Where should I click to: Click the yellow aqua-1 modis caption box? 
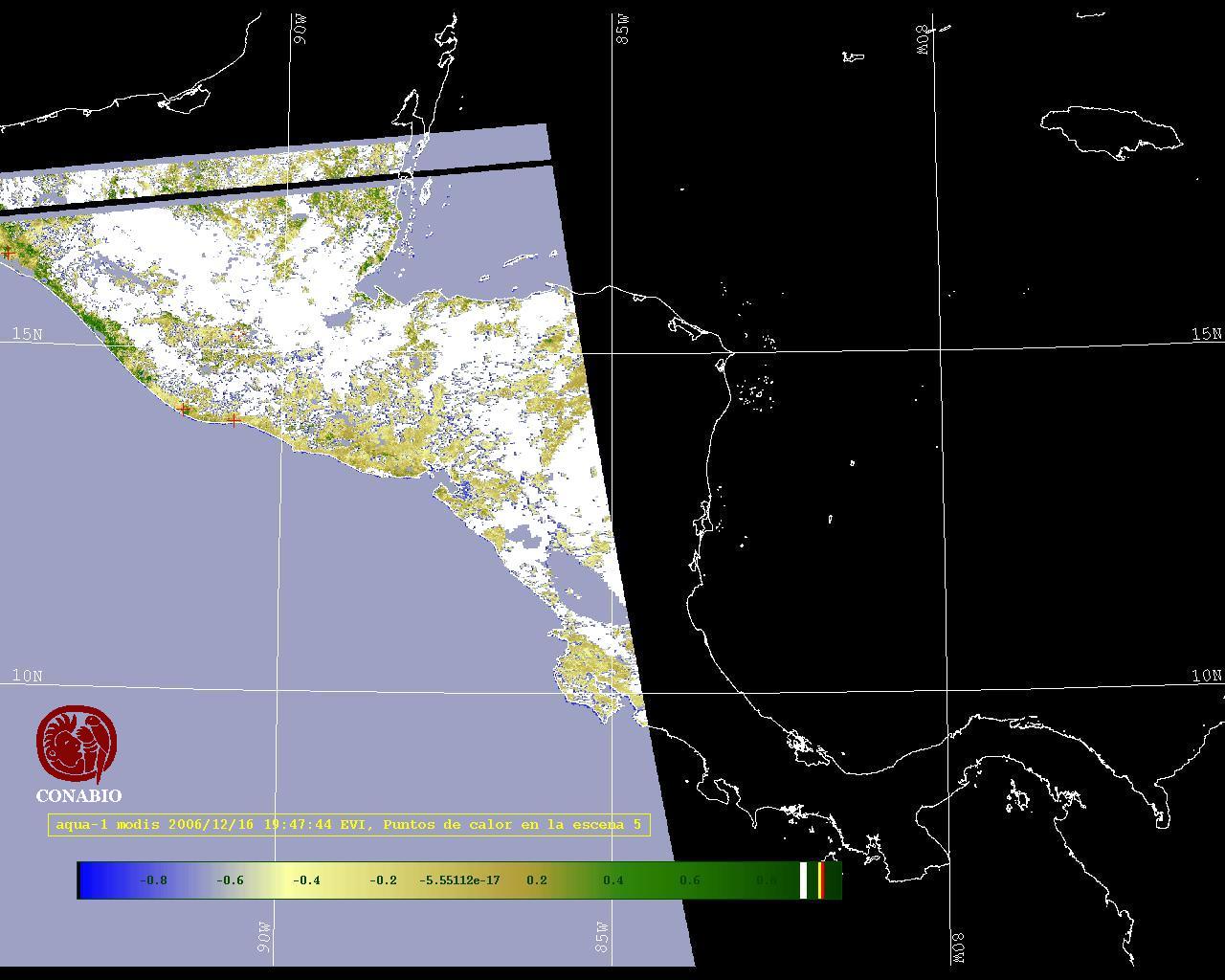(348, 824)
